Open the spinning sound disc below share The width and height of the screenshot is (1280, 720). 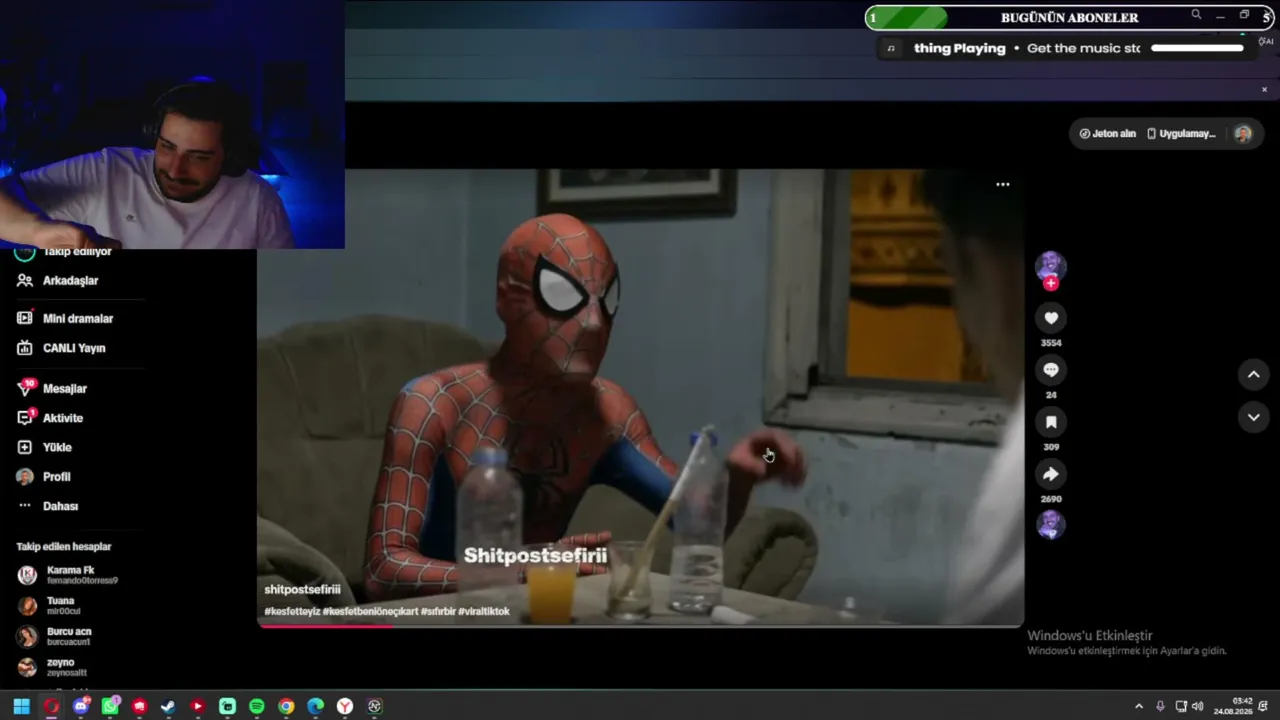pyautogui.click(x=1050, y=524)
